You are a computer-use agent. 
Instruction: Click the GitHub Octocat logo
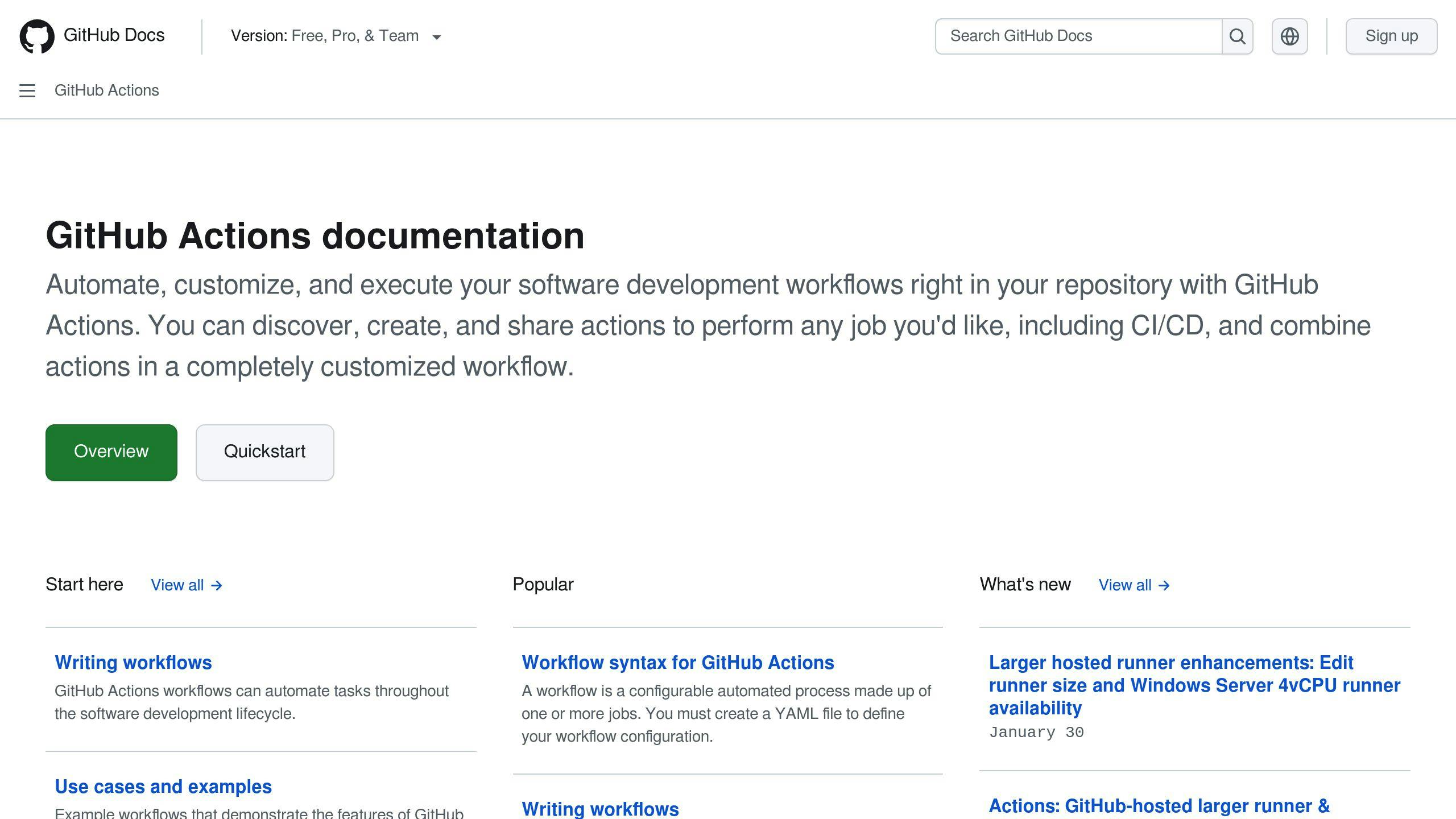(x=37, y=36)
